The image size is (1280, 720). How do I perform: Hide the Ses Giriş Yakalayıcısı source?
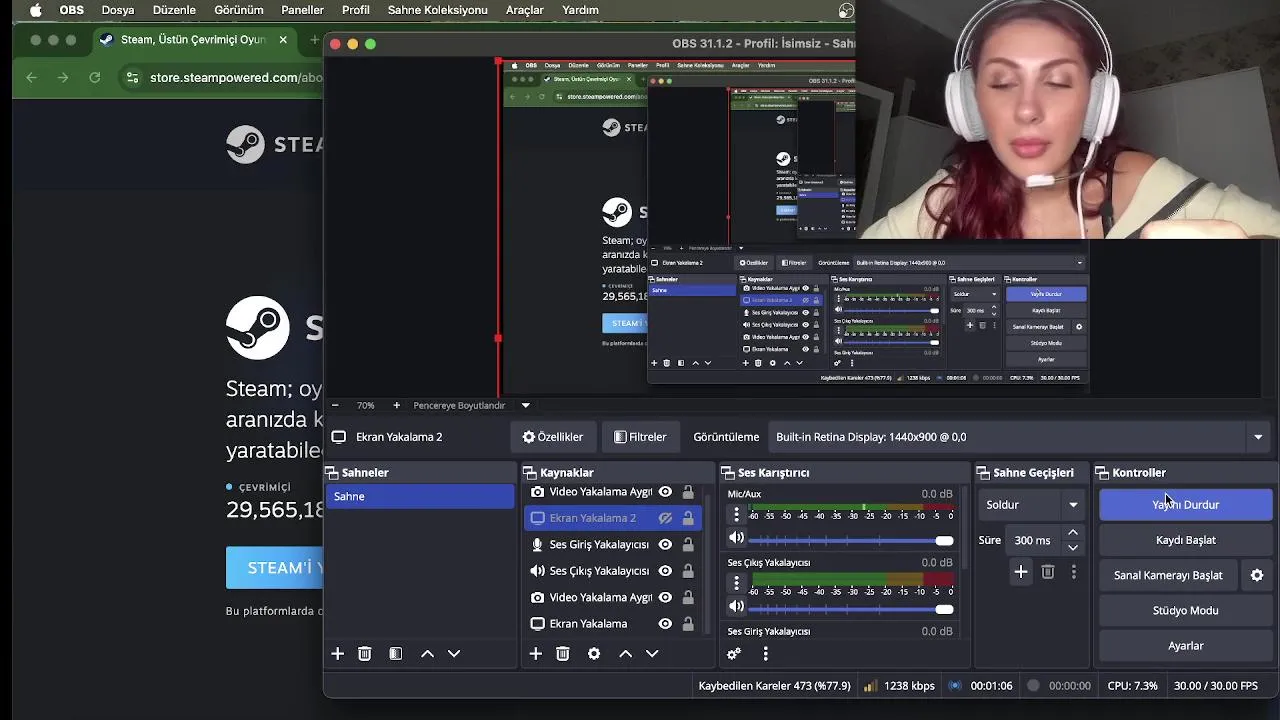pos(665,544)
